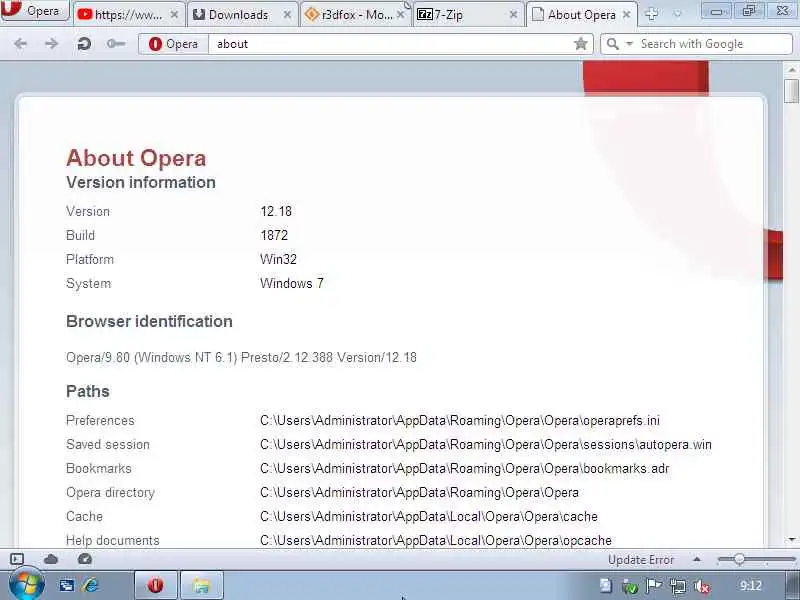Close the 7-Zip tab
The height and width of the screenshot is (600, 800).
[513, 15]
